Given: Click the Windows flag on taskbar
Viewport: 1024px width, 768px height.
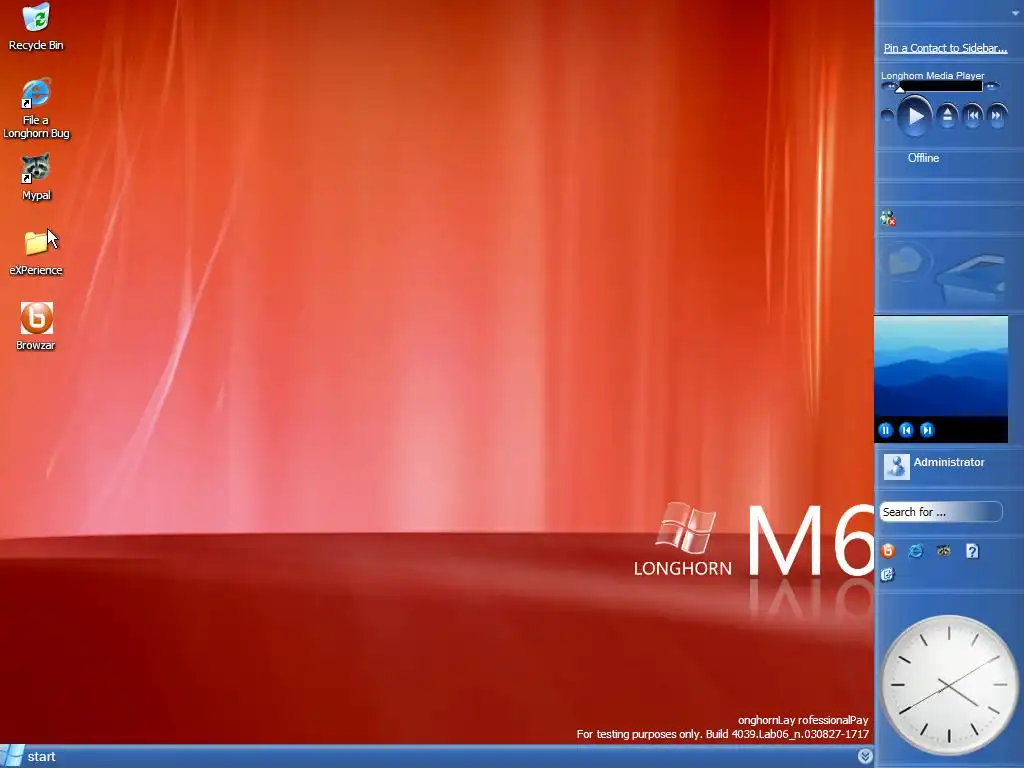Looking at the screenshot, I should [x=12, y=756].
